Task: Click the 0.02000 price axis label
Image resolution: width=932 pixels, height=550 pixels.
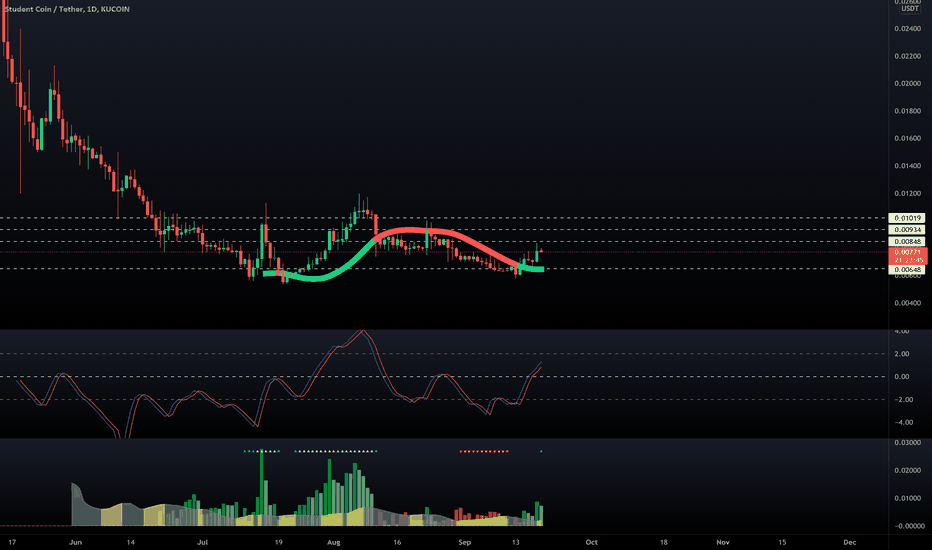Action: 908,83
